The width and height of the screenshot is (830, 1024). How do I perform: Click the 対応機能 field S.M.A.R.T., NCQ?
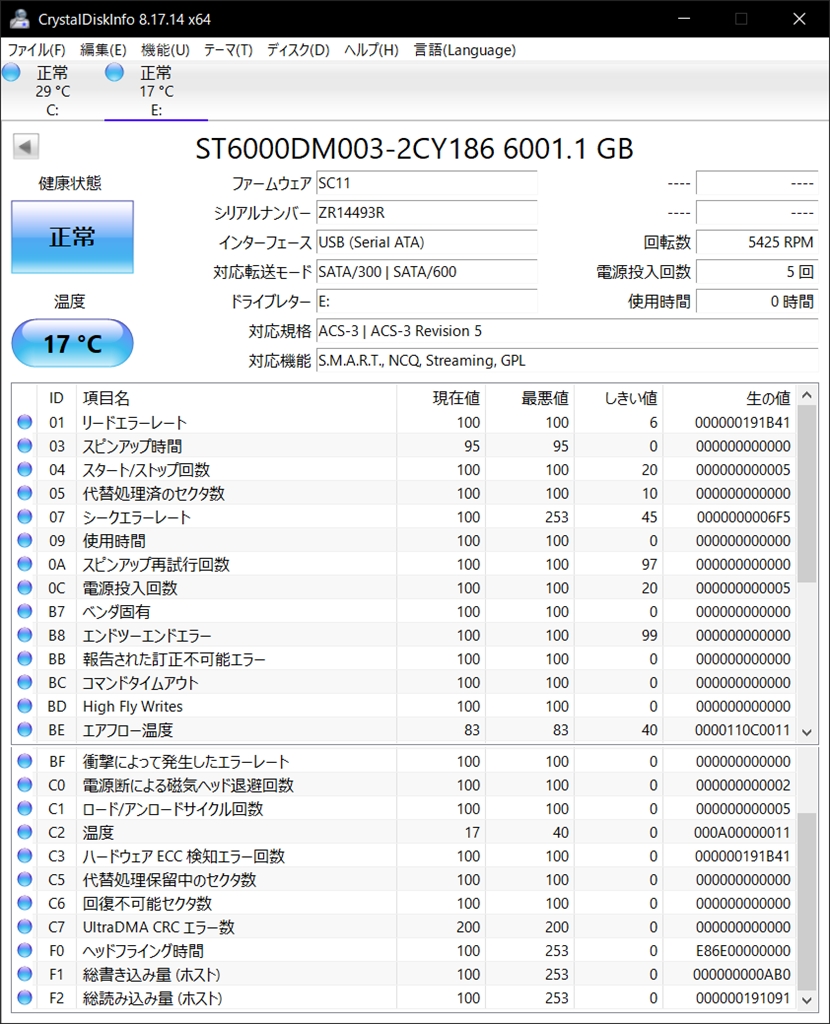click(x=567, y=360)
